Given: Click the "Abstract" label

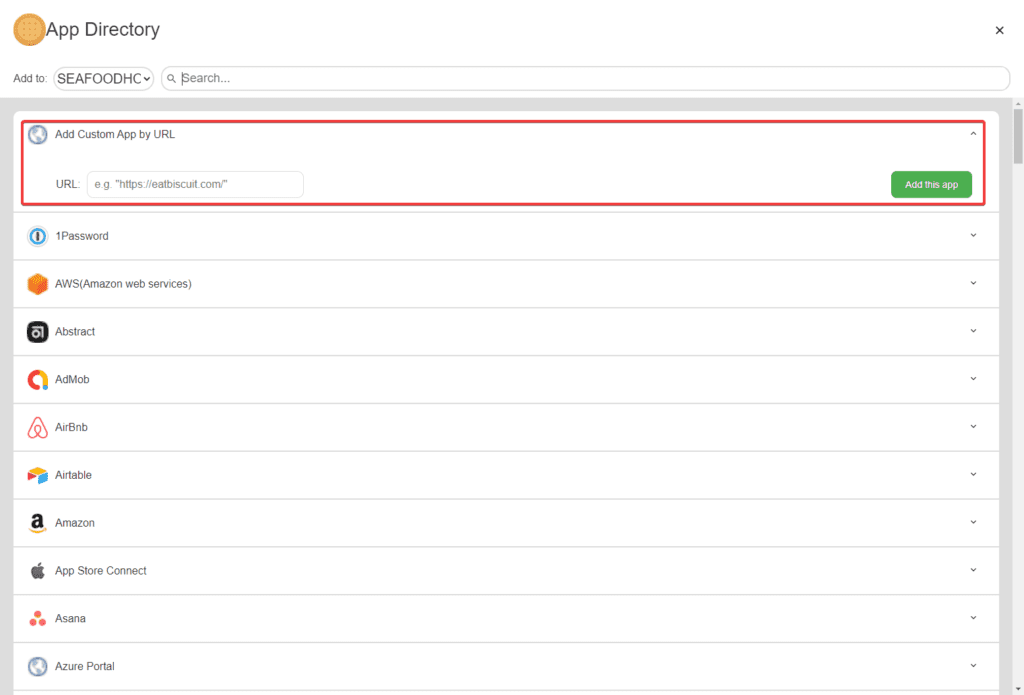Looking at the screenshot, I should point(75,332).
